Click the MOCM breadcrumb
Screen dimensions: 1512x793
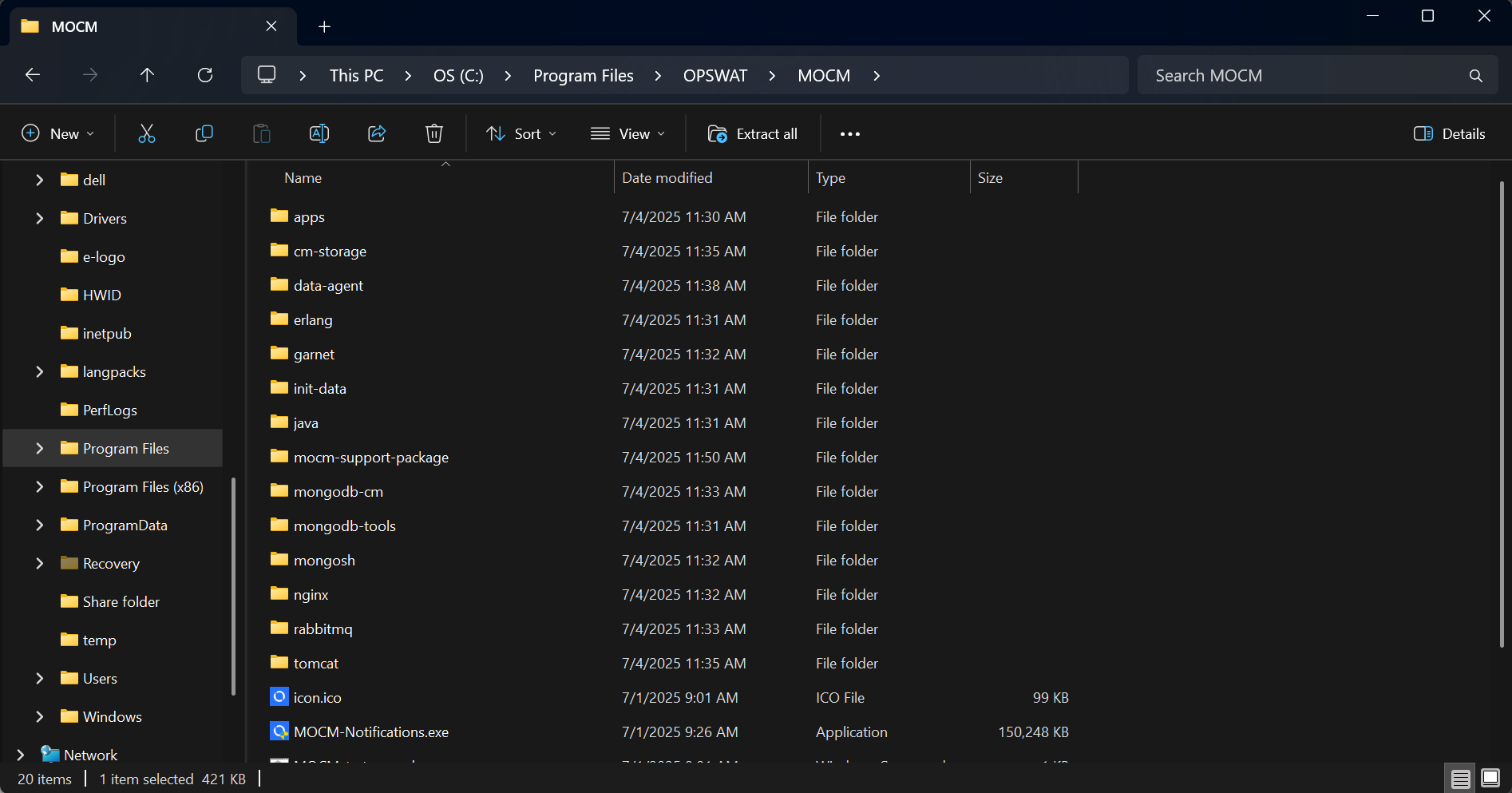[x=824, y=75]
